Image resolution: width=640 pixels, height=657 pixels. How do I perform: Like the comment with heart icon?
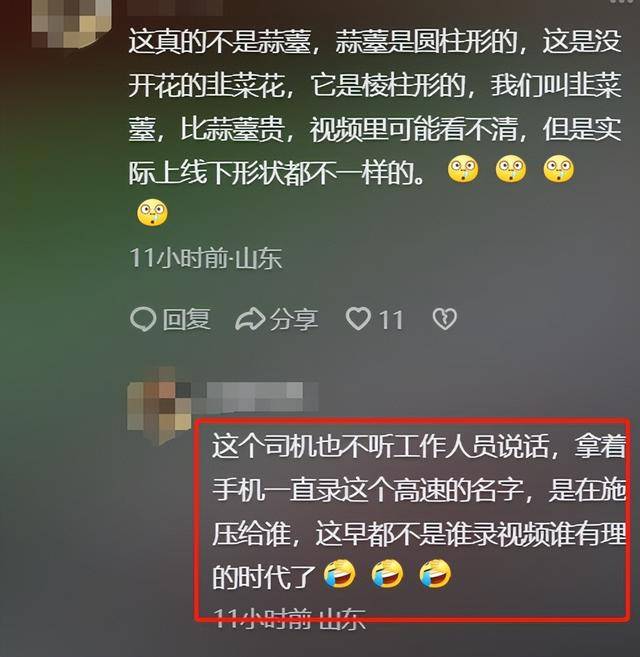(358, 319)
